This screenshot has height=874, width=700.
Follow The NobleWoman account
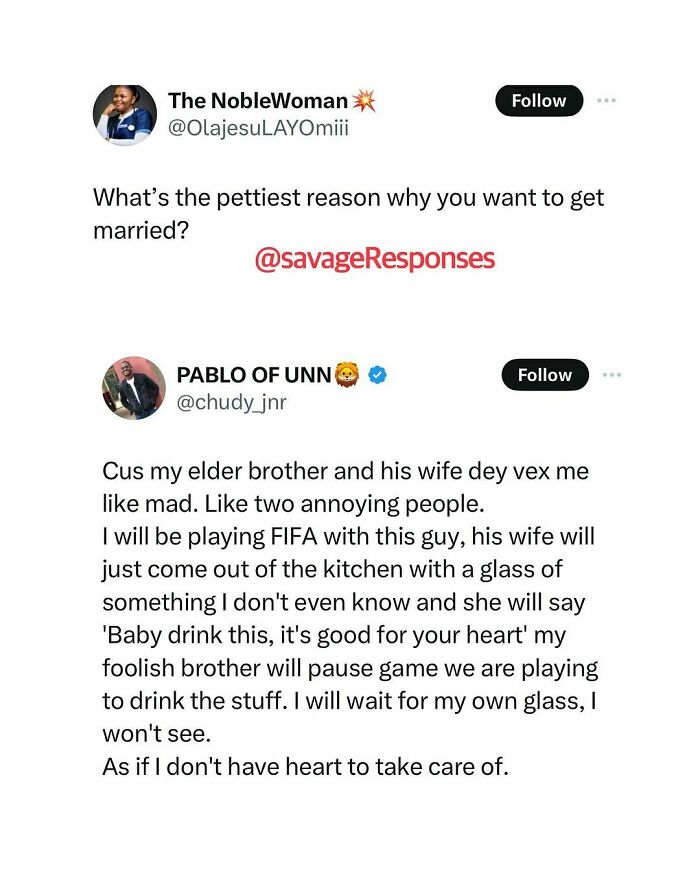click(x=539, y=100)
